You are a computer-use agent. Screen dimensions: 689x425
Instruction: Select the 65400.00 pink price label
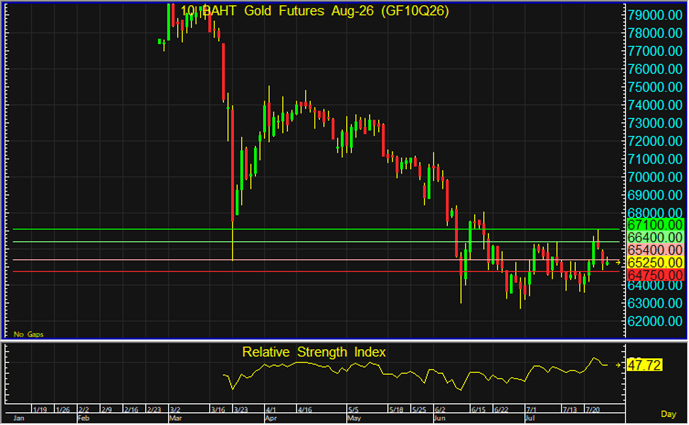pyautogui.click(x=655, y=250)
